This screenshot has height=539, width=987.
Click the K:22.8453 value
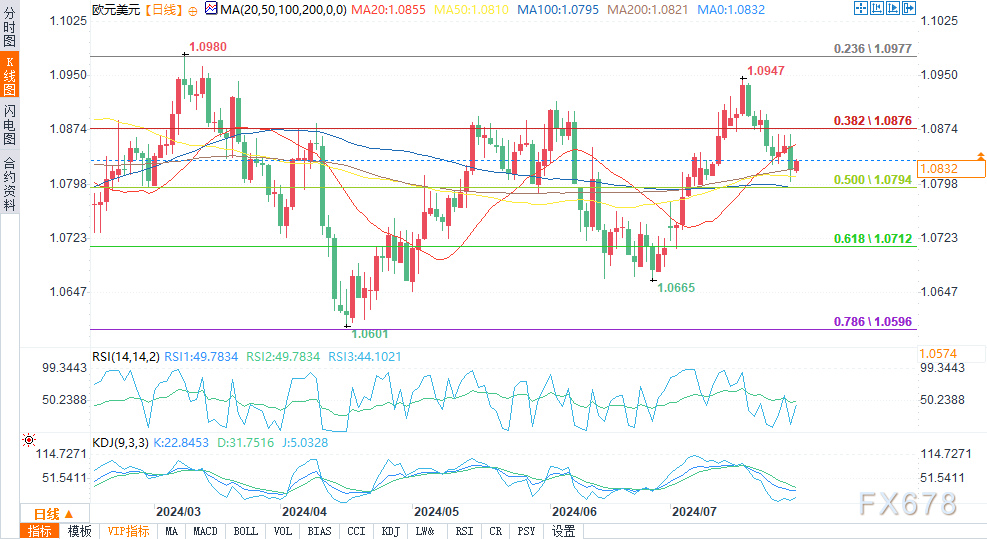181,443
